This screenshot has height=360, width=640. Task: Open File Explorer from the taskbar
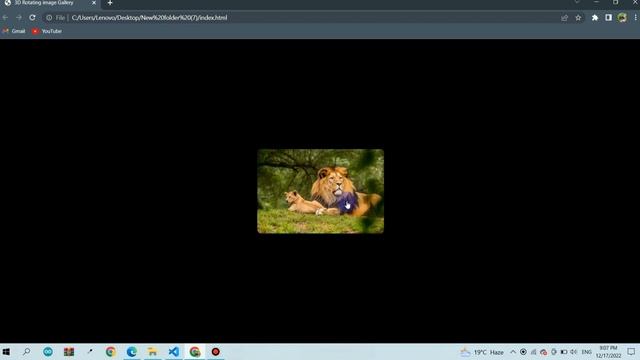153,351
